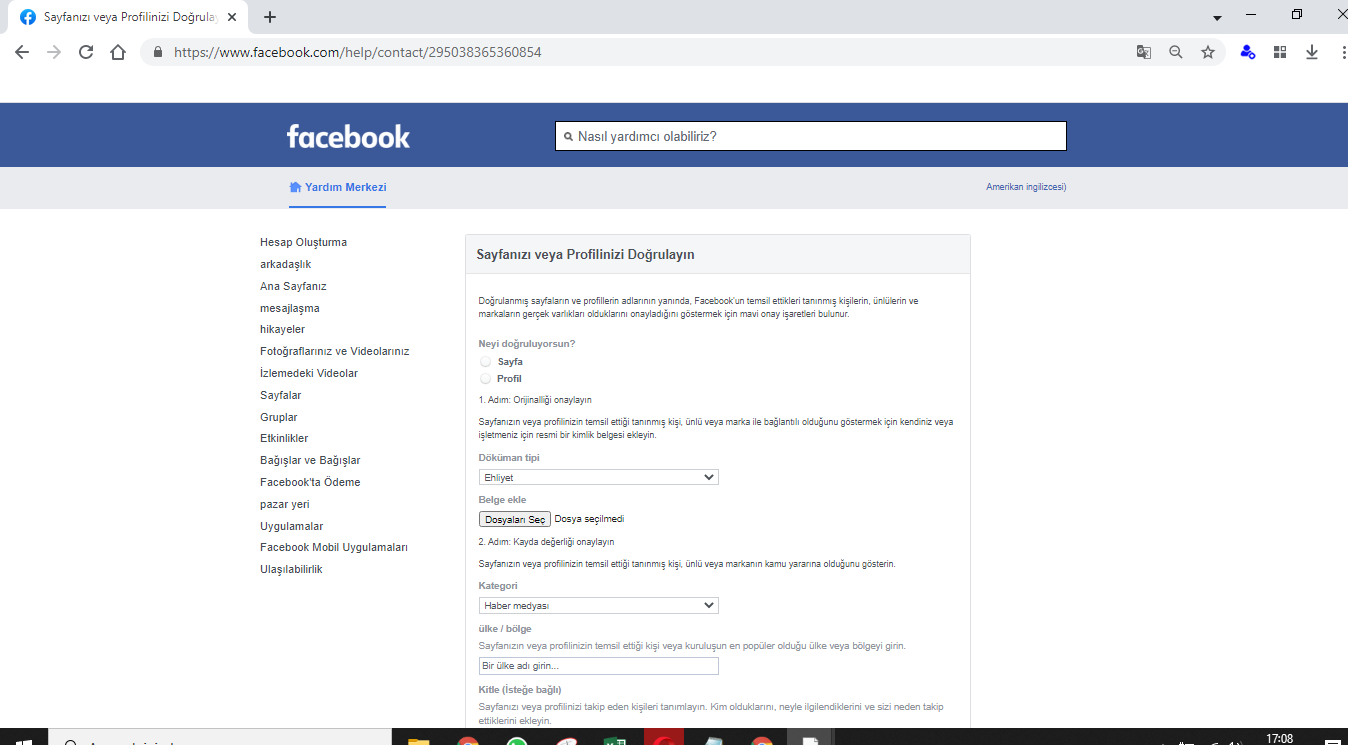Viewport: 1348px width, 745px height.
Task: Open Uygulamalar in the sidebar
Action: (291, 526)
